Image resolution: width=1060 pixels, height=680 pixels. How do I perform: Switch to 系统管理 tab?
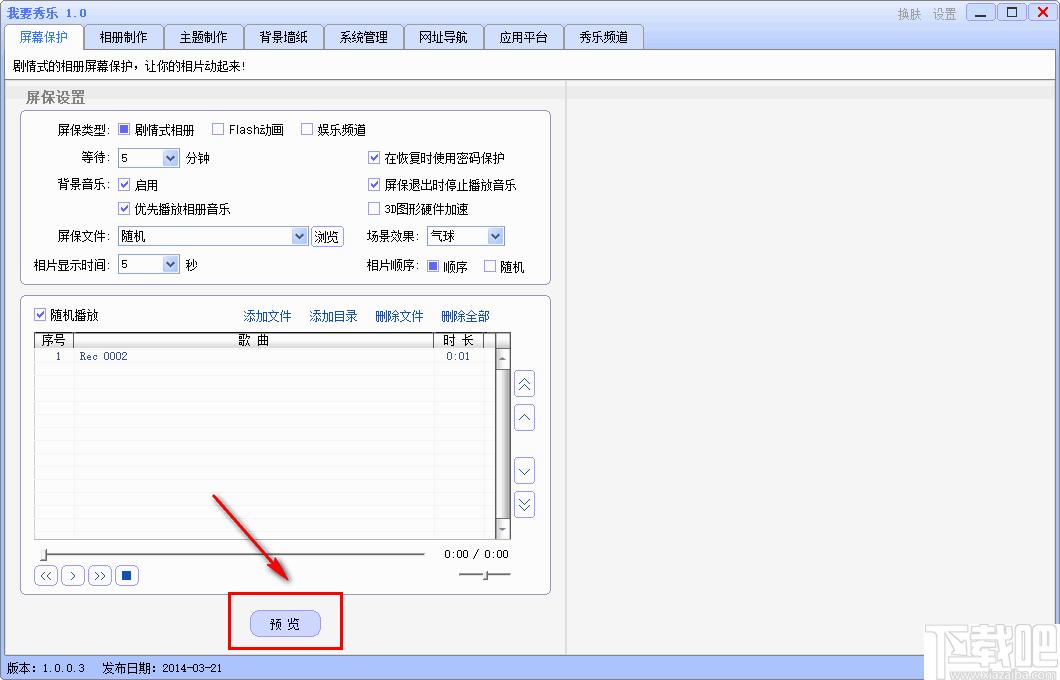pyautogui.click(x=364, y=37)
